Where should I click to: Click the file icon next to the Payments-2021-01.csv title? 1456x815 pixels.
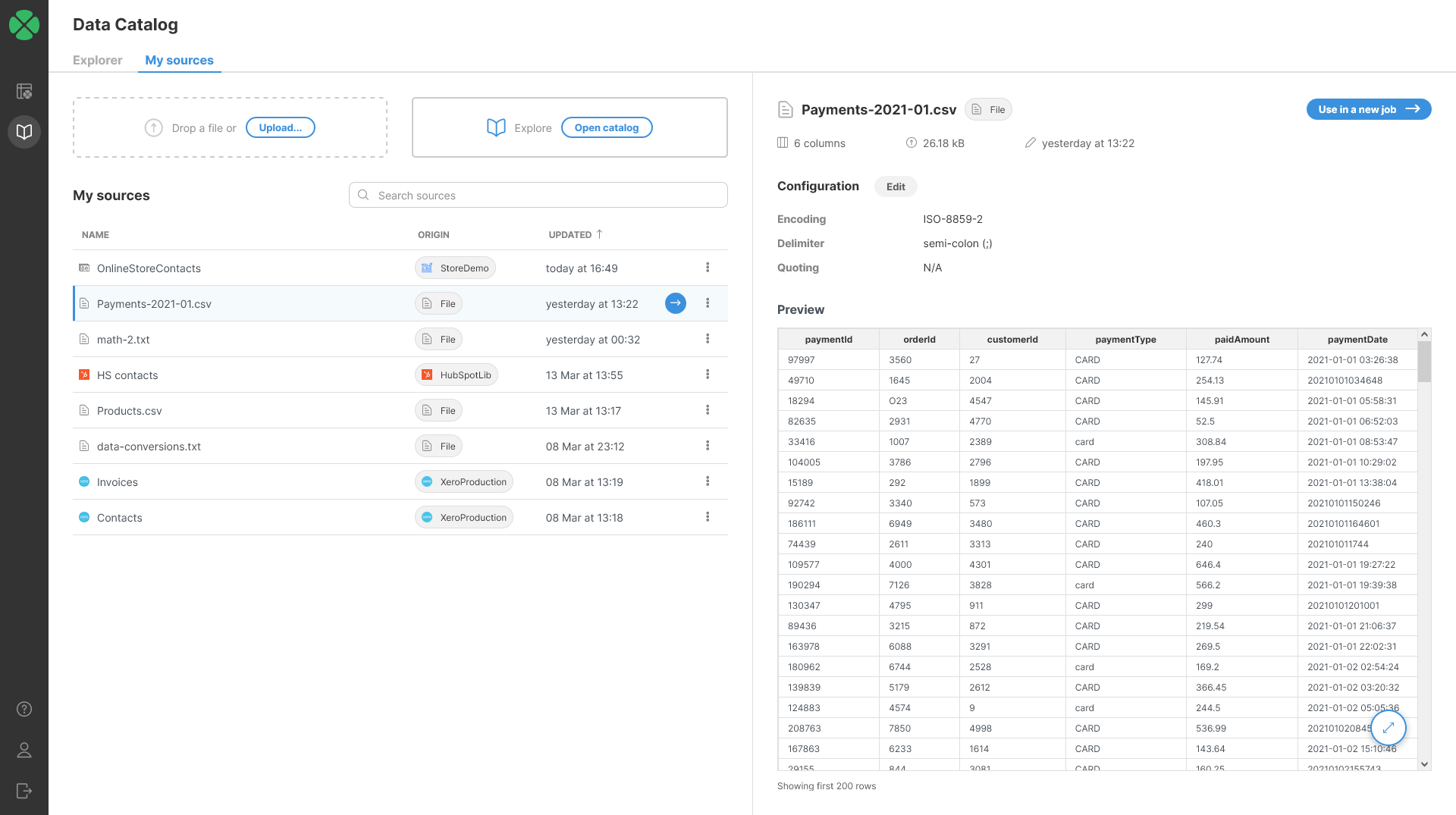786,110
